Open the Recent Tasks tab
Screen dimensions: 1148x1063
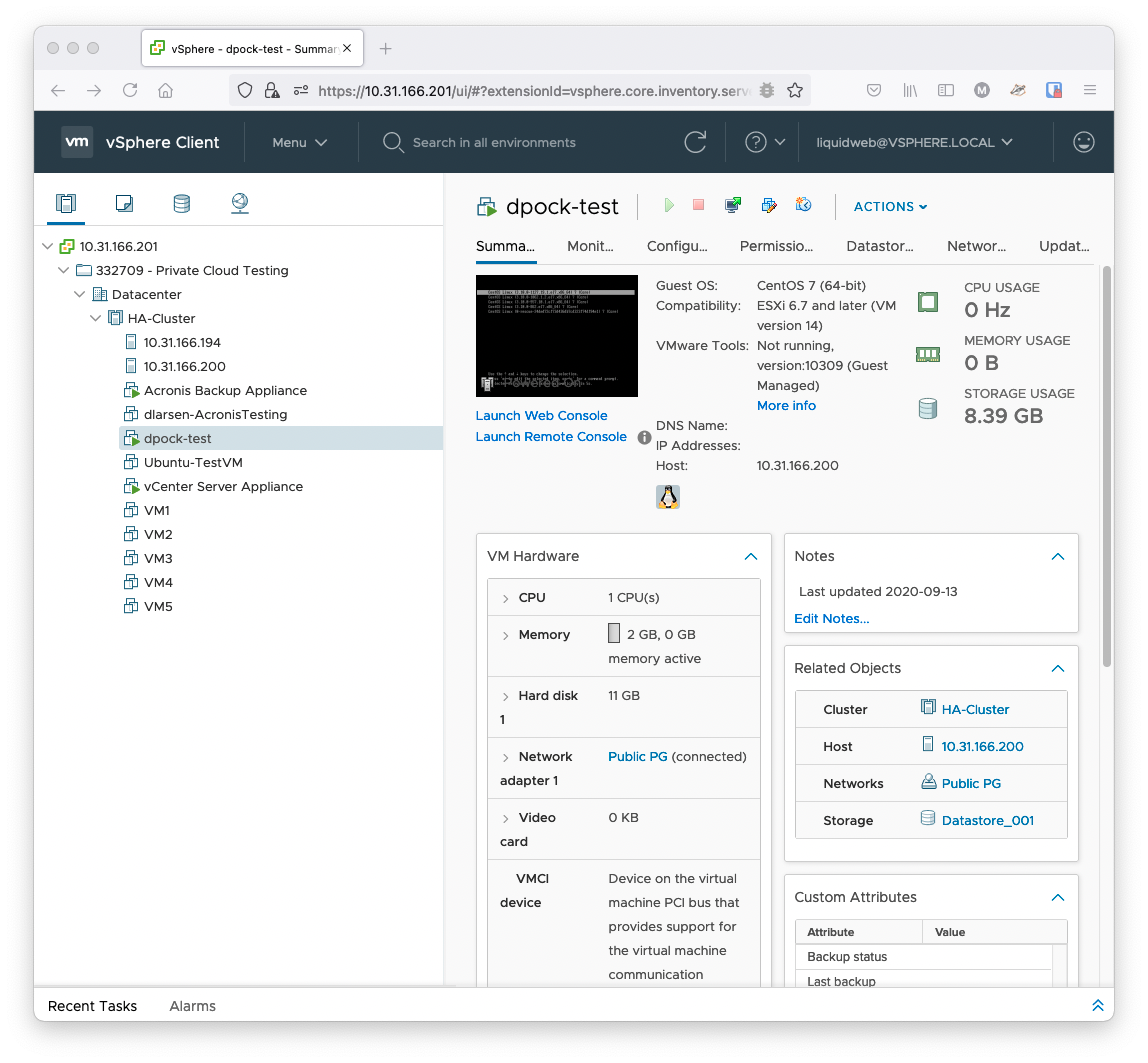92,1006
